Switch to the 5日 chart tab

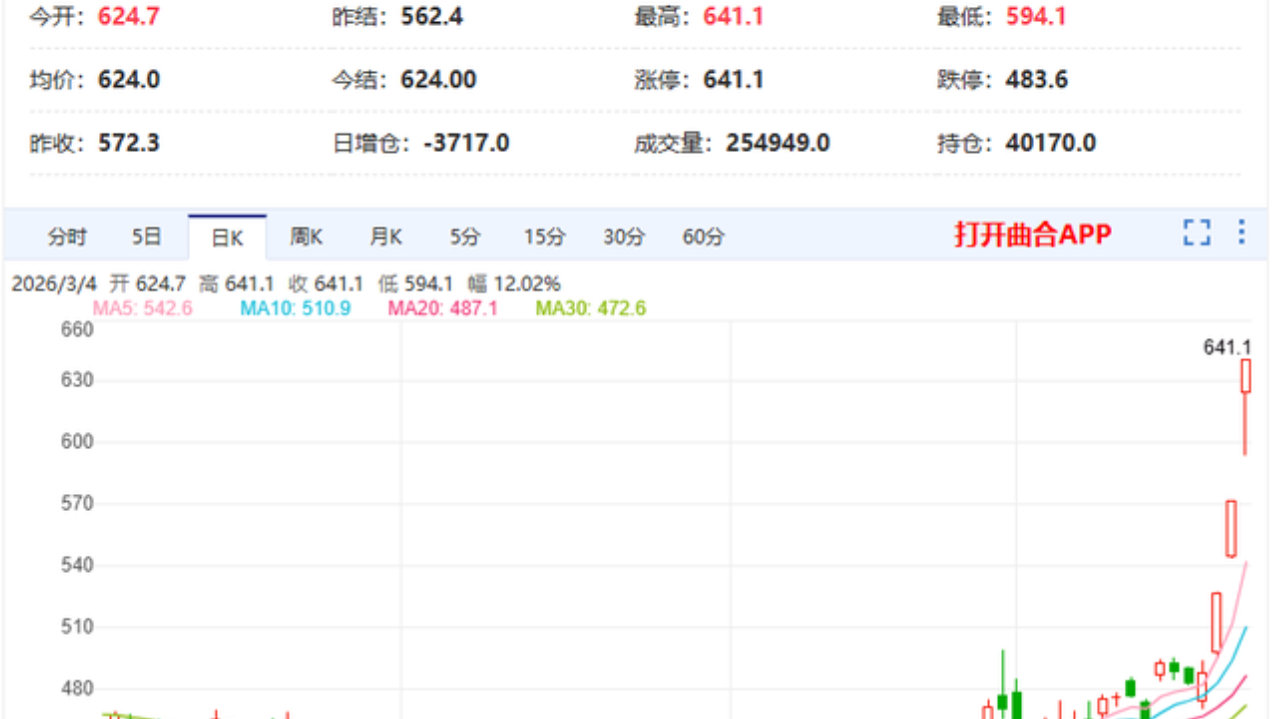(148, 236)
